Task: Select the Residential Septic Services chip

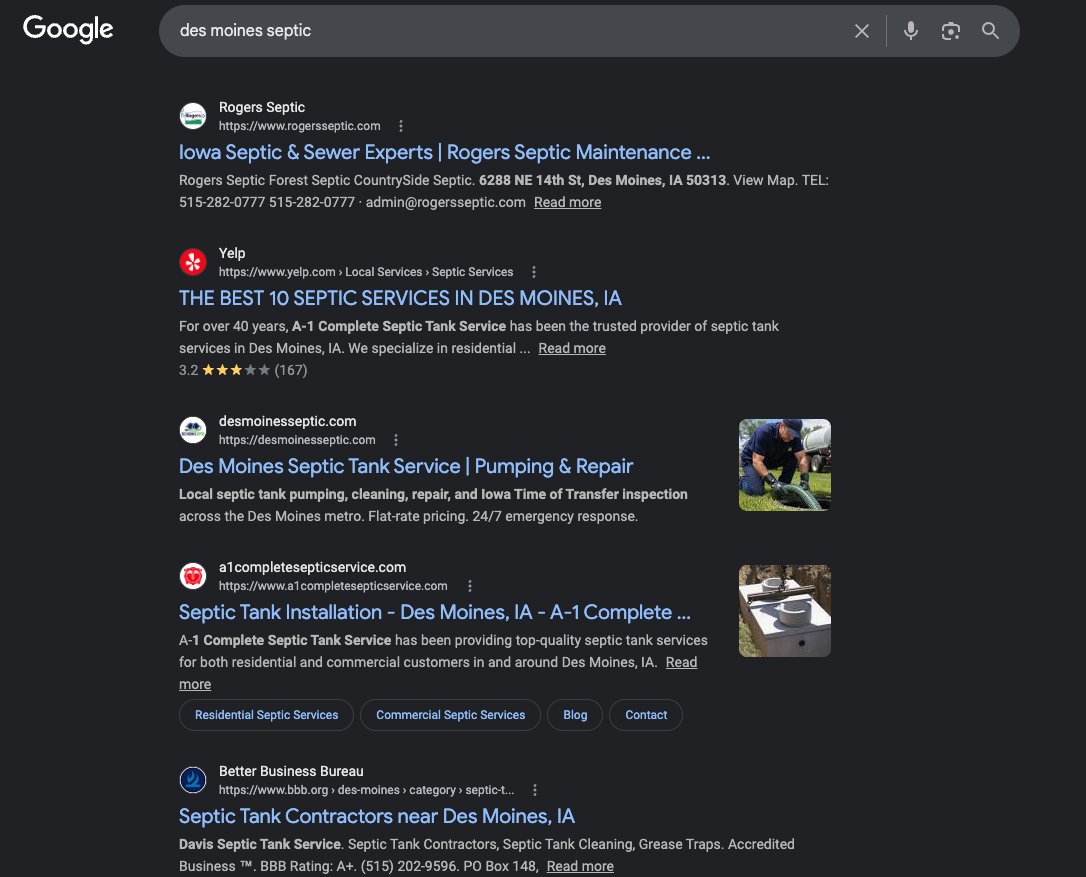Action: click(x=266, y=715)
